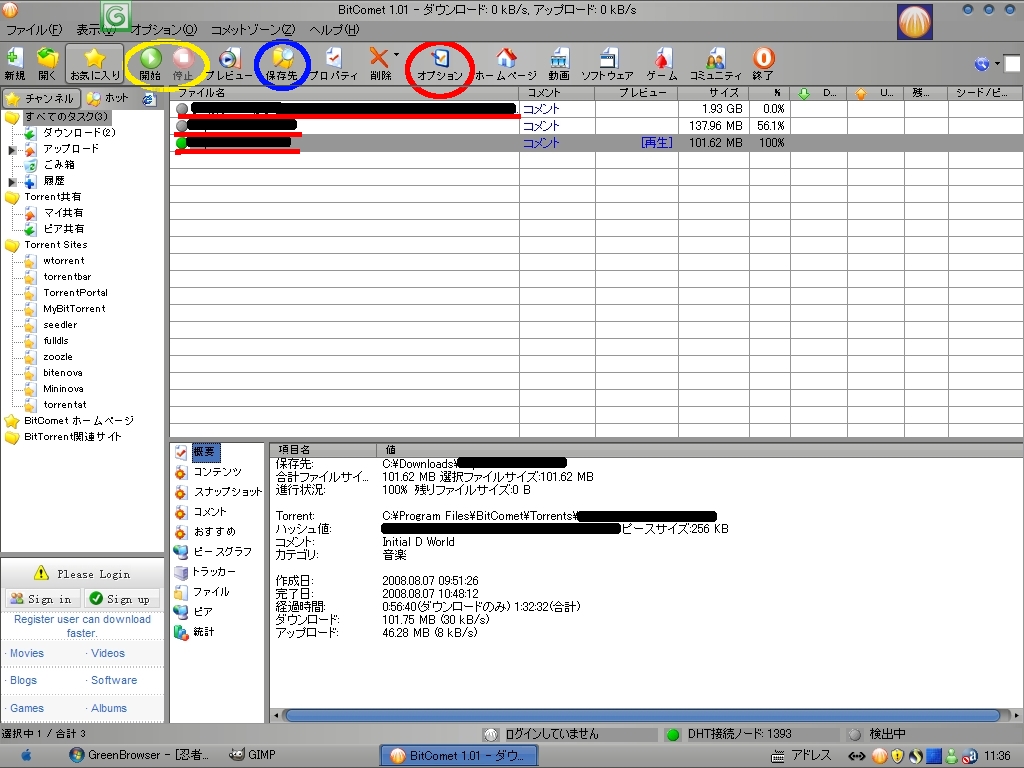Open the コミュニティ toolbar icon

tap(716, 64)
